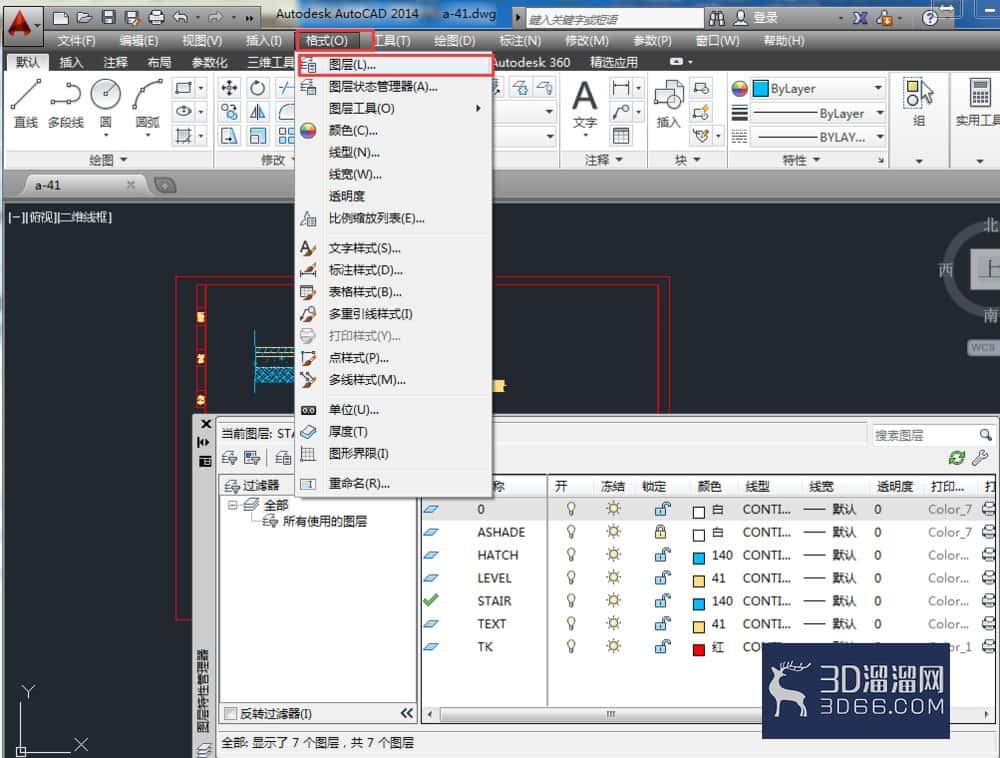Click the Move tool icon in Modify panel

229,88
